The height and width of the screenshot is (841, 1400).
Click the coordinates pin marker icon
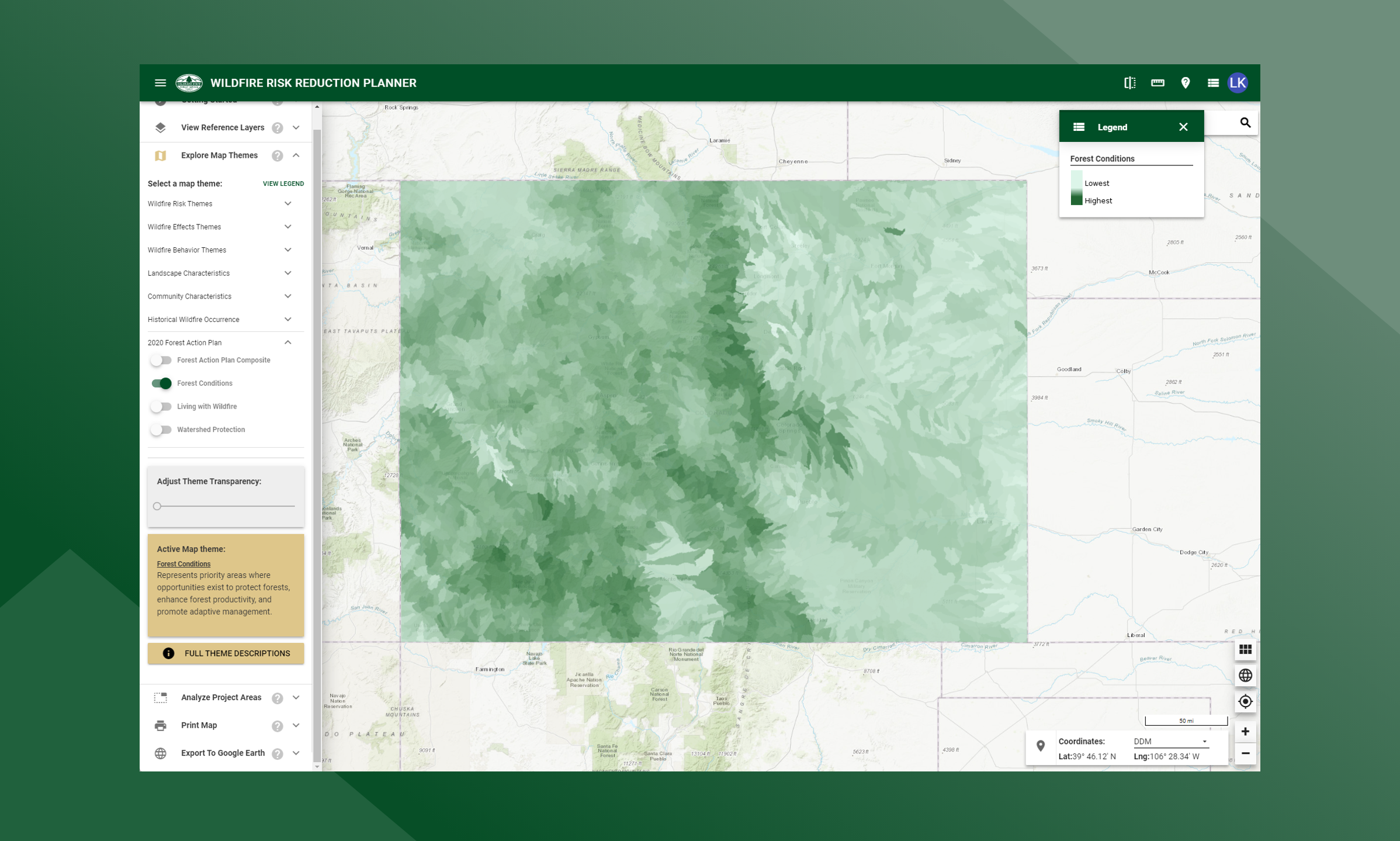(1041, 746)
